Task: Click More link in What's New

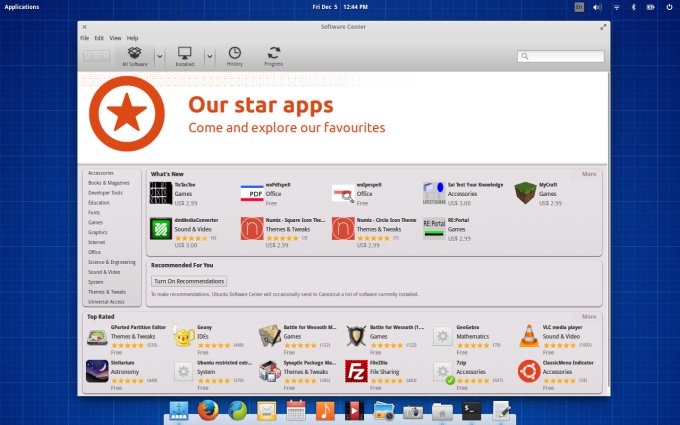Action: pyautogui.click(x=589, y=173)
